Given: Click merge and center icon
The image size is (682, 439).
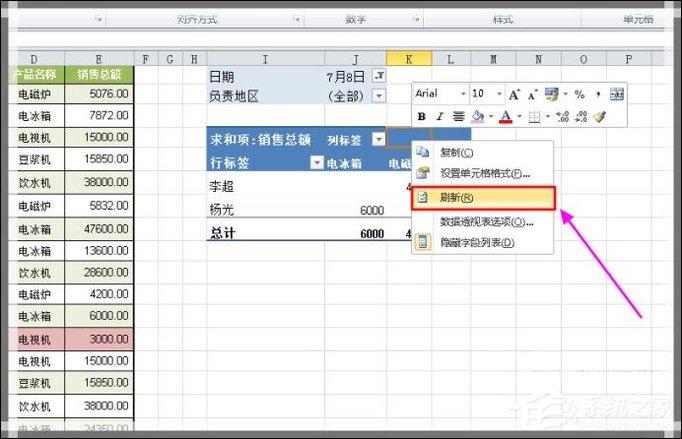Looking at the screenshot, I should point(616,94).
